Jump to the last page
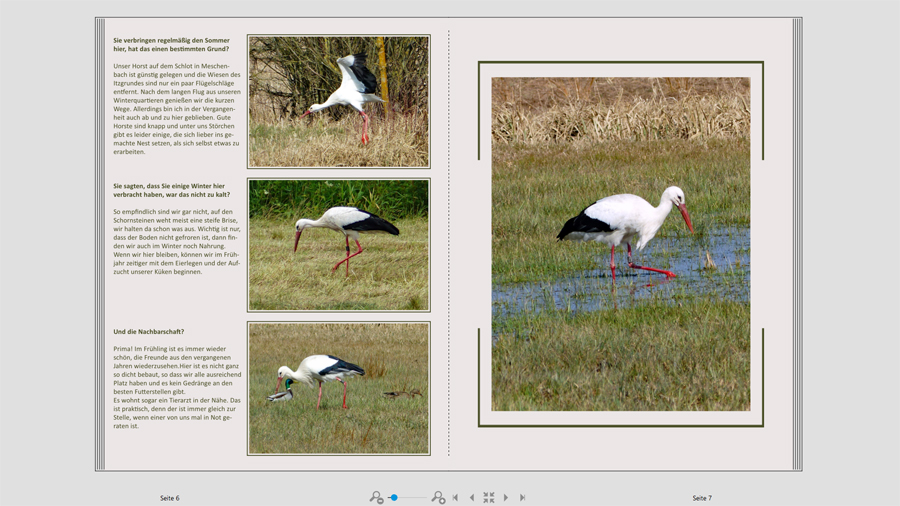This screenshot has height=506, width=900. 522,497
